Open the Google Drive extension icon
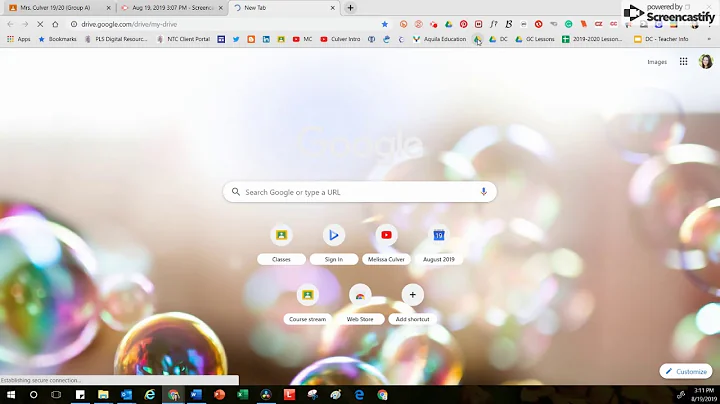720x404 pixels. (449, 24)
